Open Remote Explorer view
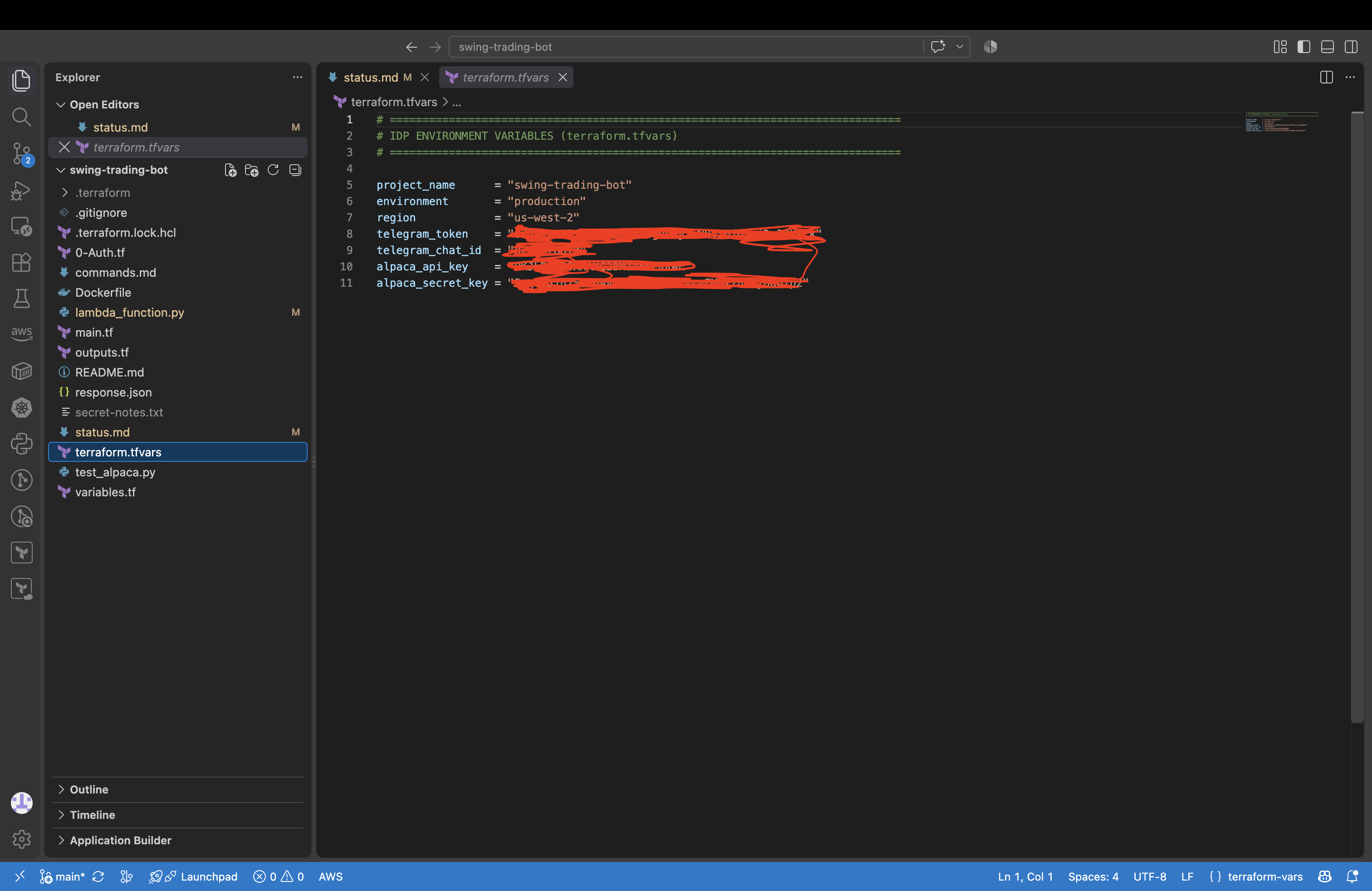Image resolution: width=1372 pixels, height=891 pixels. (x=21, y=226)
